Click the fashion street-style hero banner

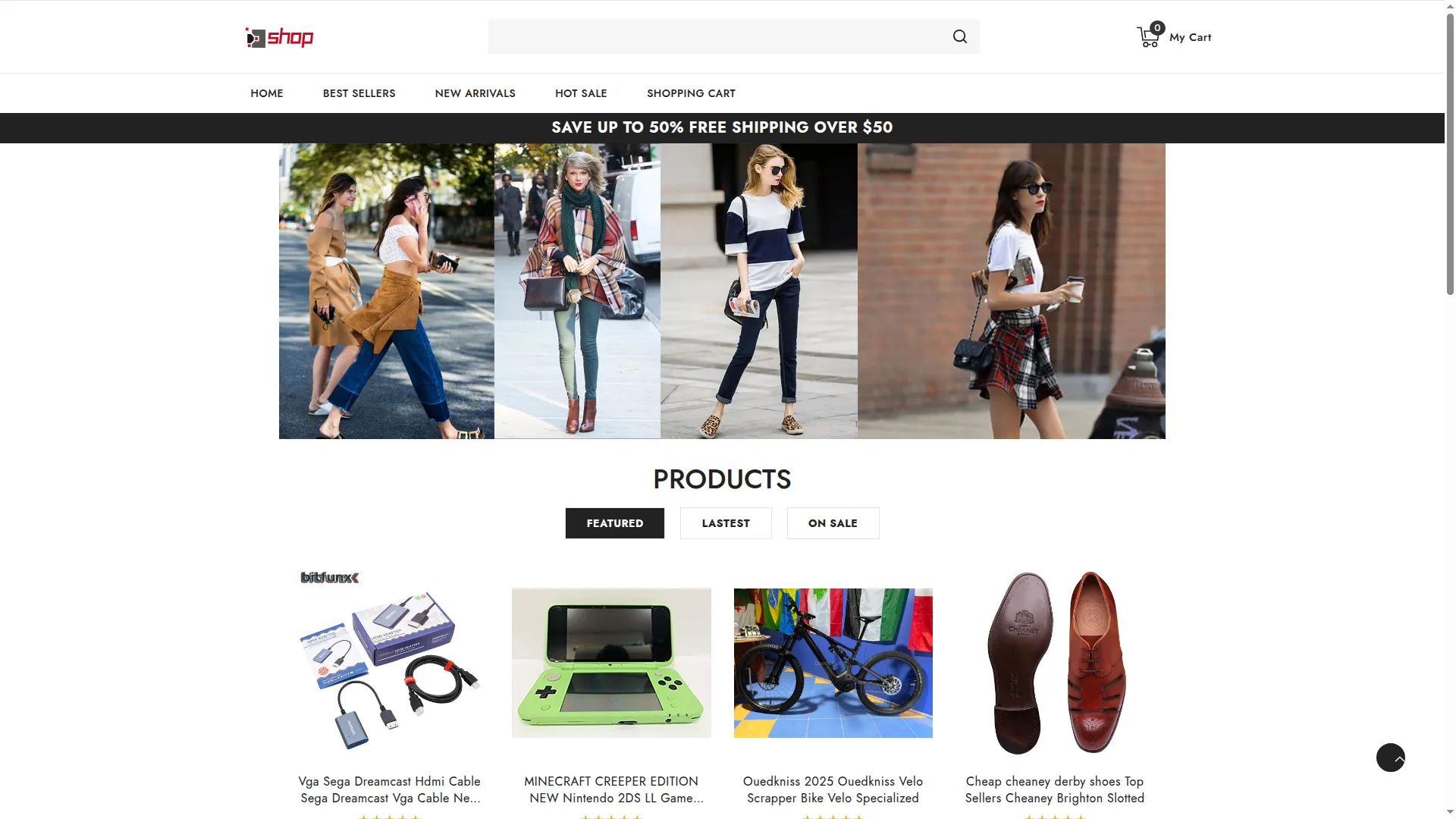click(722, 291)
